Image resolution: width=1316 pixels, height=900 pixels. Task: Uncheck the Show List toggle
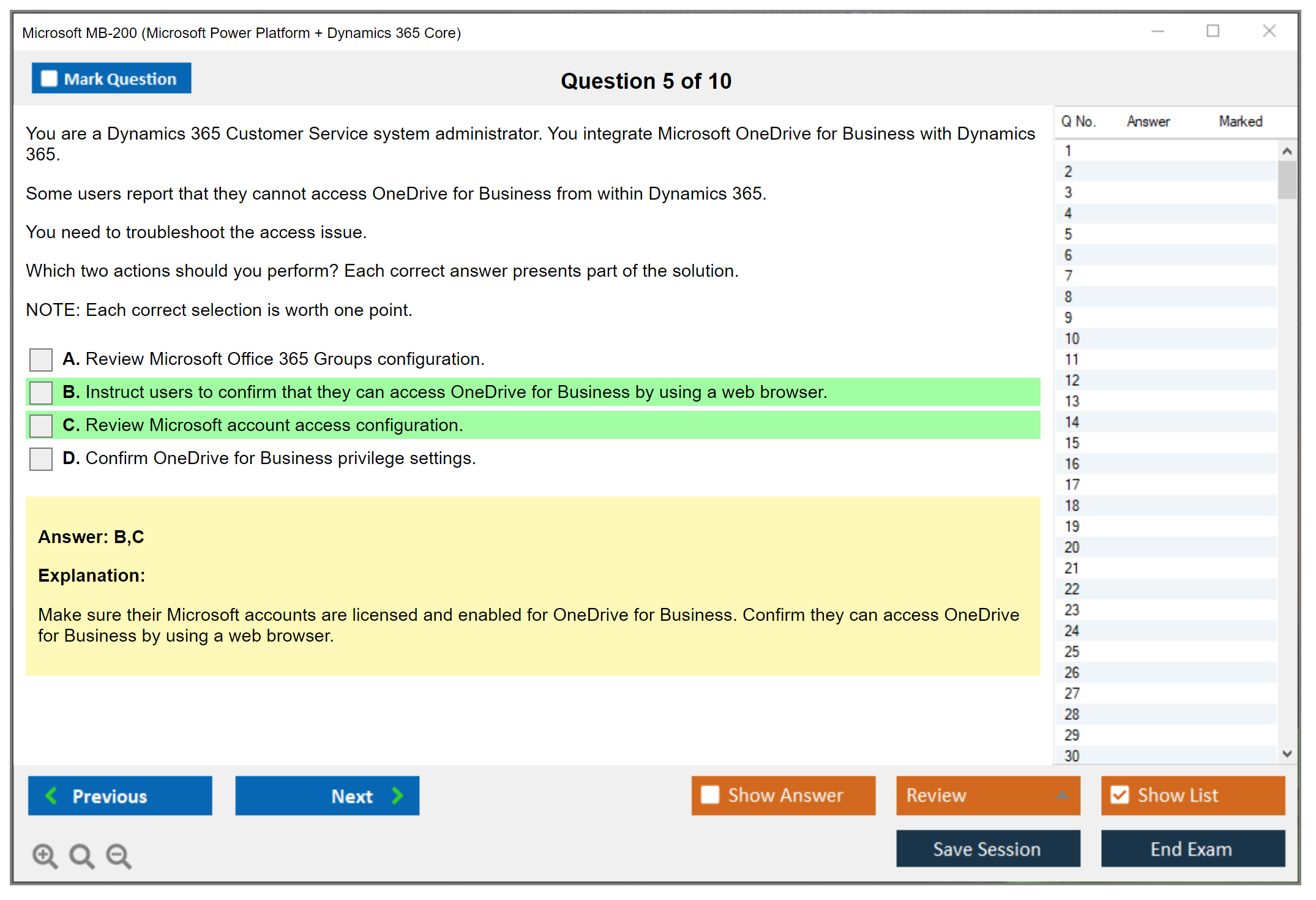(1120, 795)
